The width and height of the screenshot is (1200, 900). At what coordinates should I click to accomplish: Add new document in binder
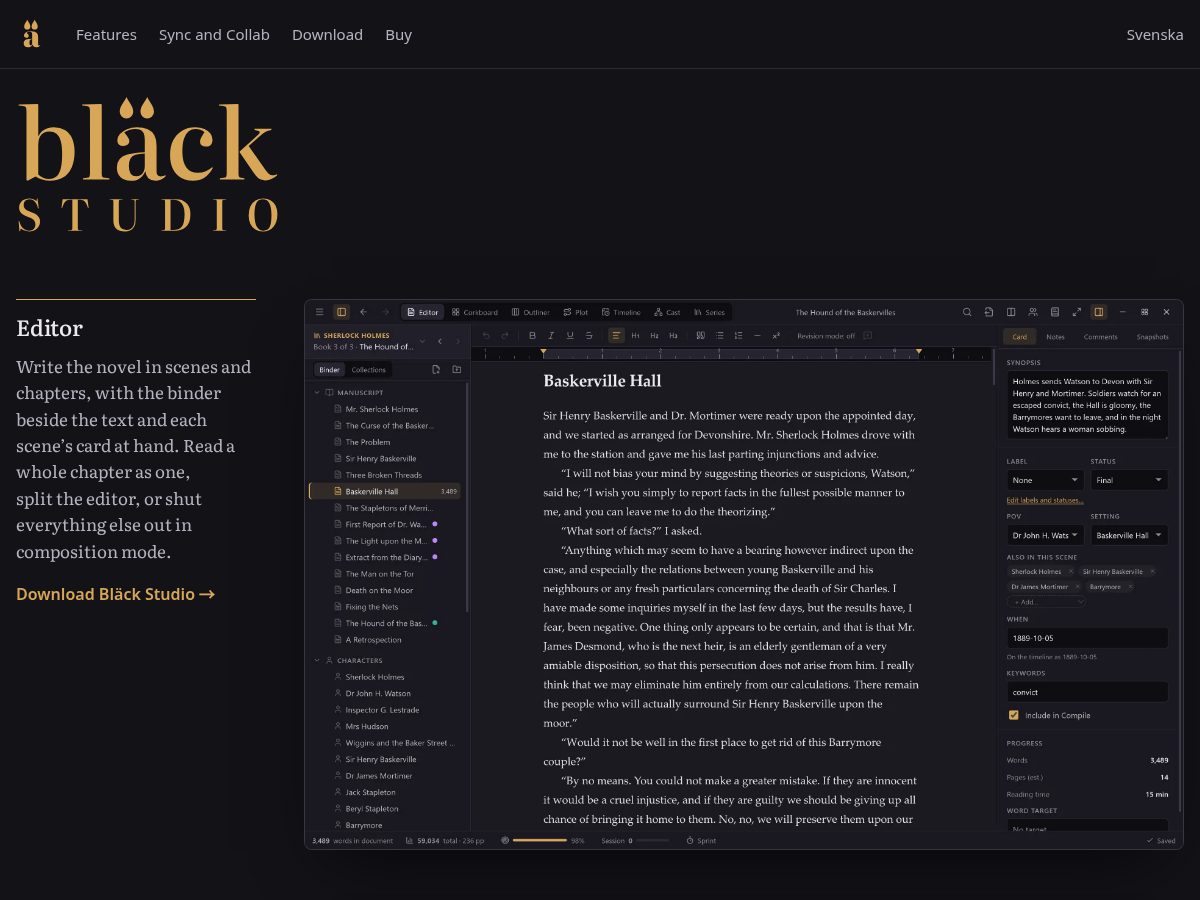436,369
